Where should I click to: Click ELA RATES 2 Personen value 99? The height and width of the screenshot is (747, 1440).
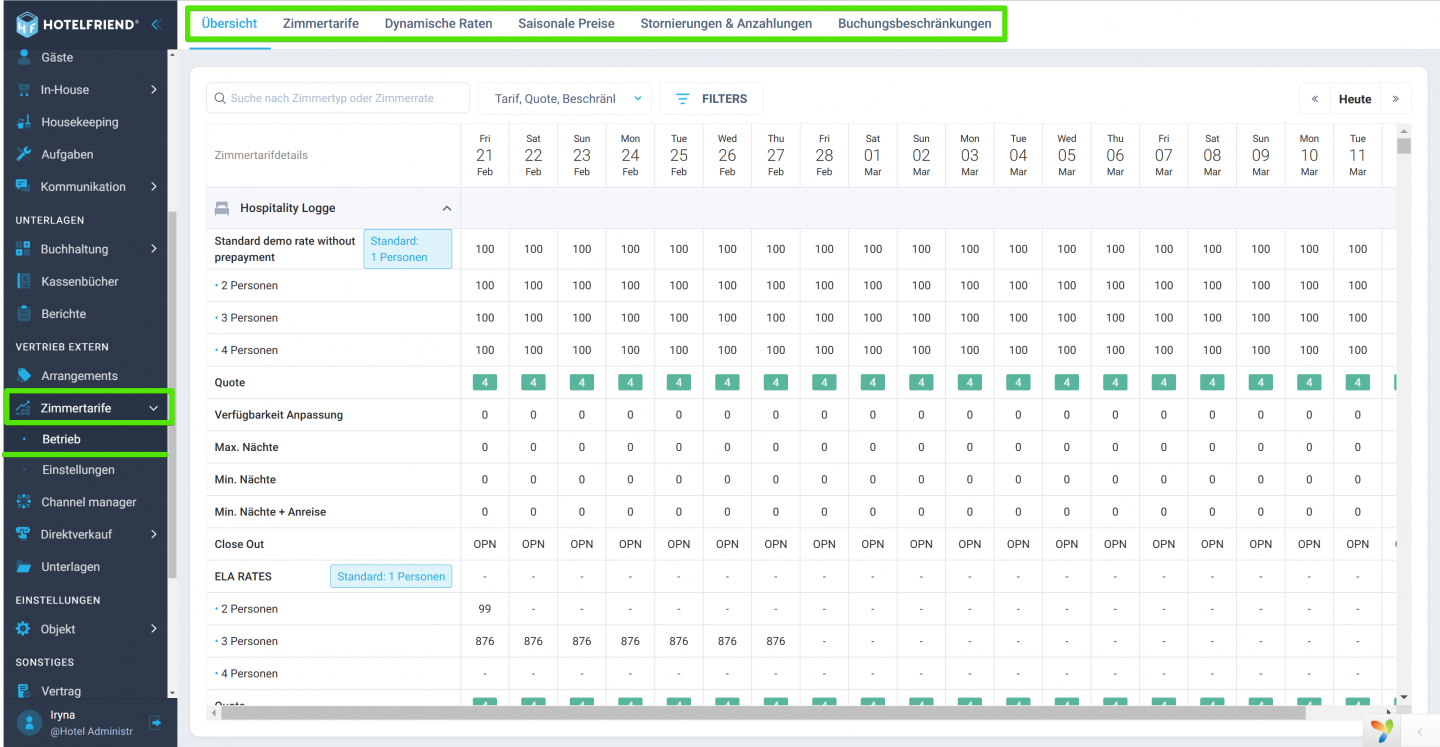pos(485,609)
